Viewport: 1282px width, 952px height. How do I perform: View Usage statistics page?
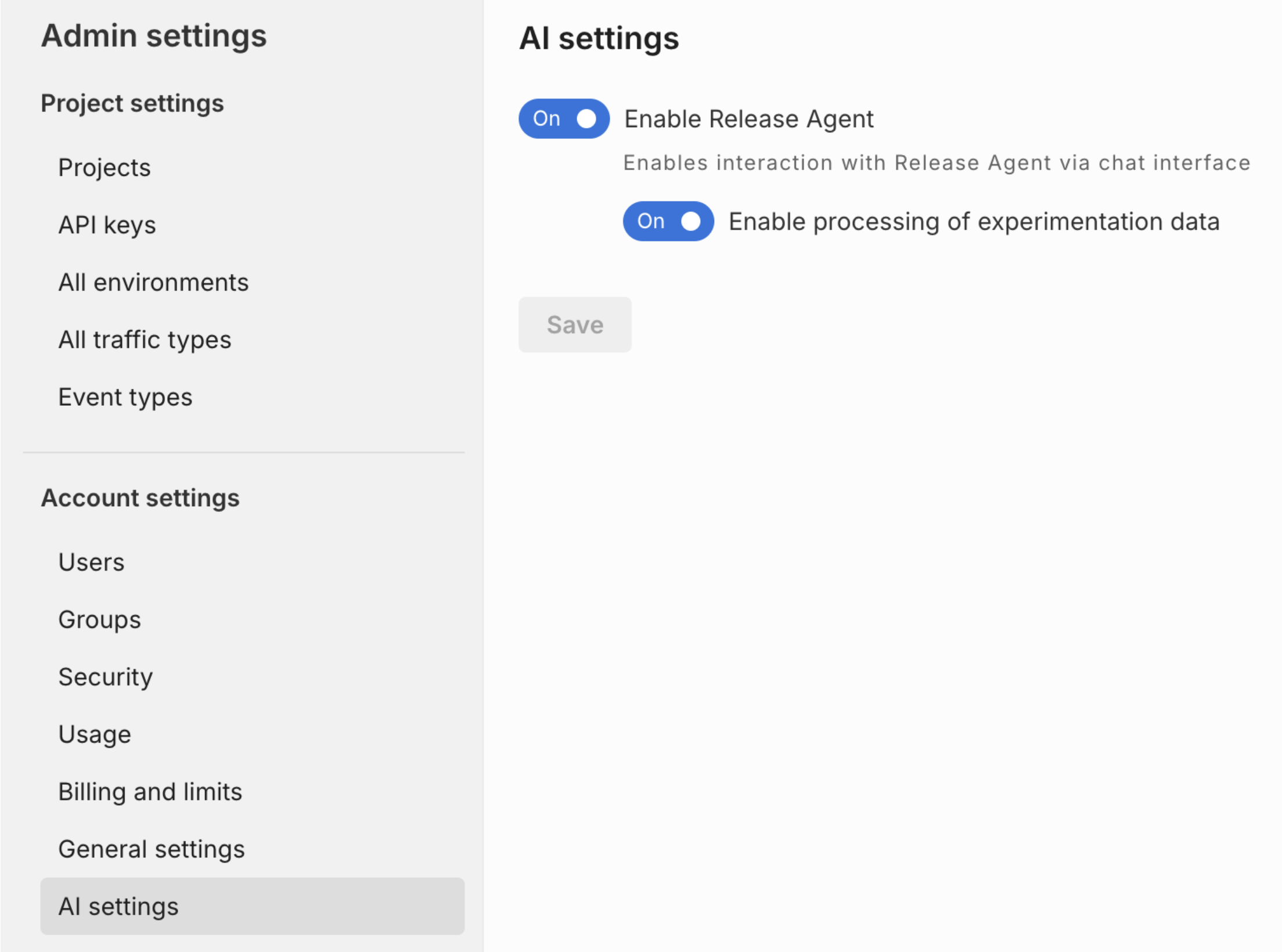(95, 734)
